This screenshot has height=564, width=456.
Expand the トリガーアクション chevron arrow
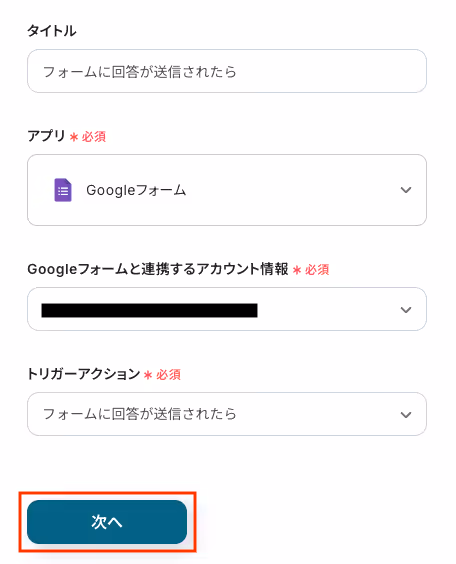[x=406, y=415]
